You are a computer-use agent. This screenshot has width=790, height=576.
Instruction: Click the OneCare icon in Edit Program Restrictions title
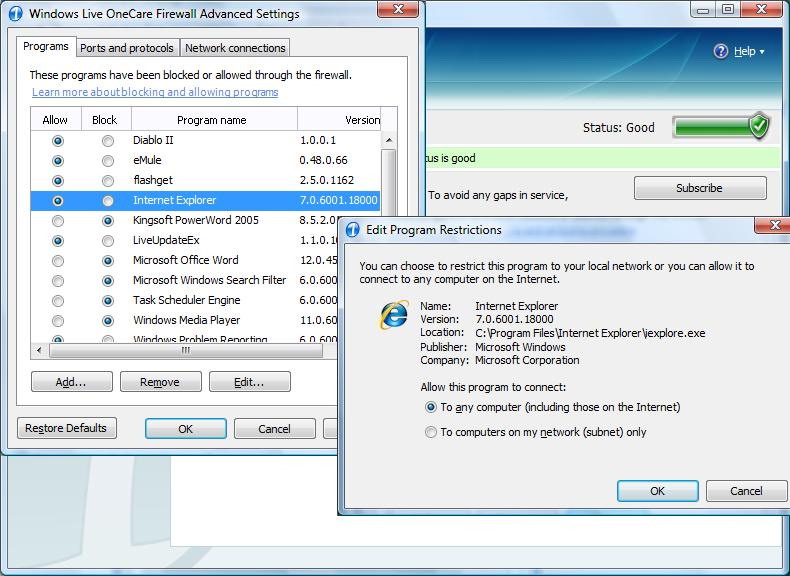353,230
